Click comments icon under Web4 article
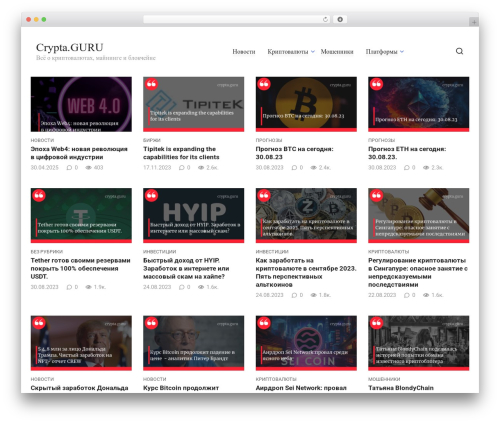The width and height of the screenshot is (500, 423). [x=69, y=168]
